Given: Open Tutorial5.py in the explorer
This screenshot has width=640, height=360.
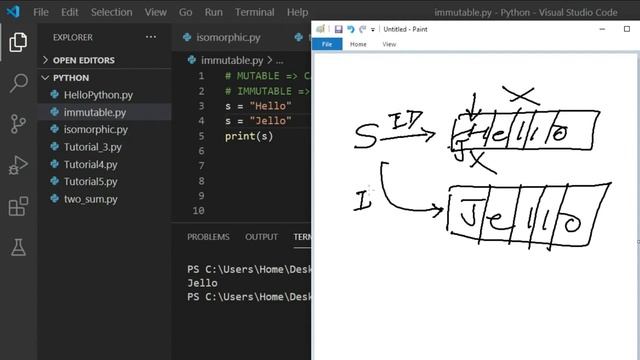Looking at the screenshot, I should click(90, 182).
